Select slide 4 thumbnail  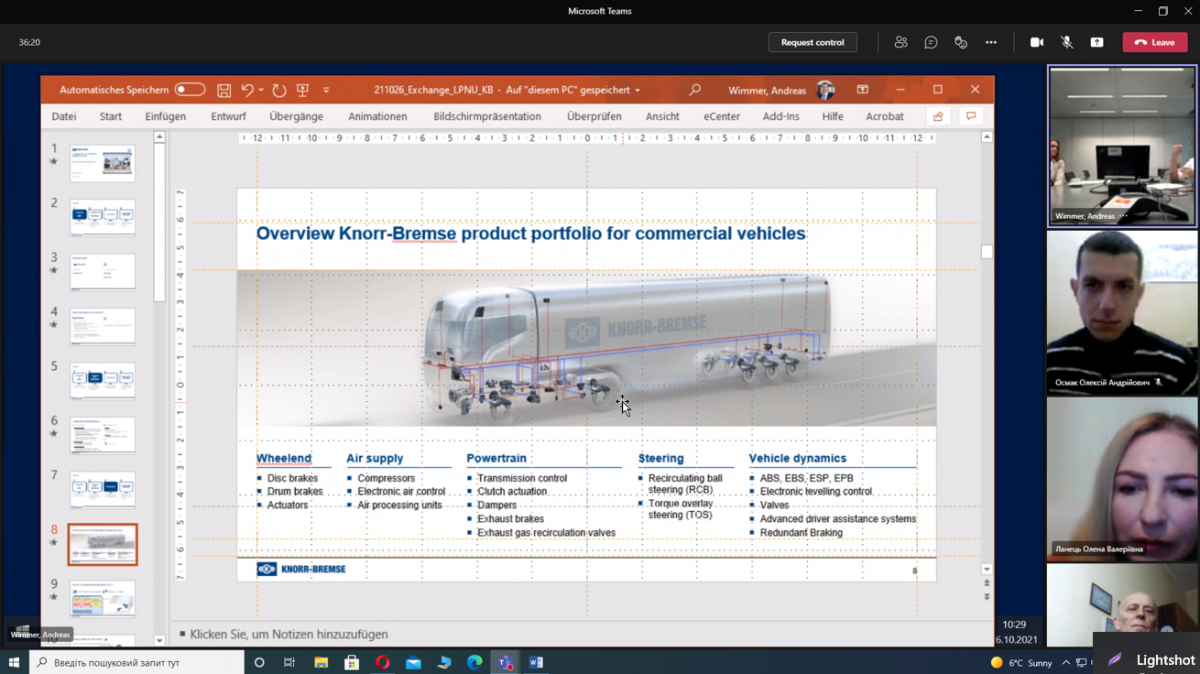(102, 326)
